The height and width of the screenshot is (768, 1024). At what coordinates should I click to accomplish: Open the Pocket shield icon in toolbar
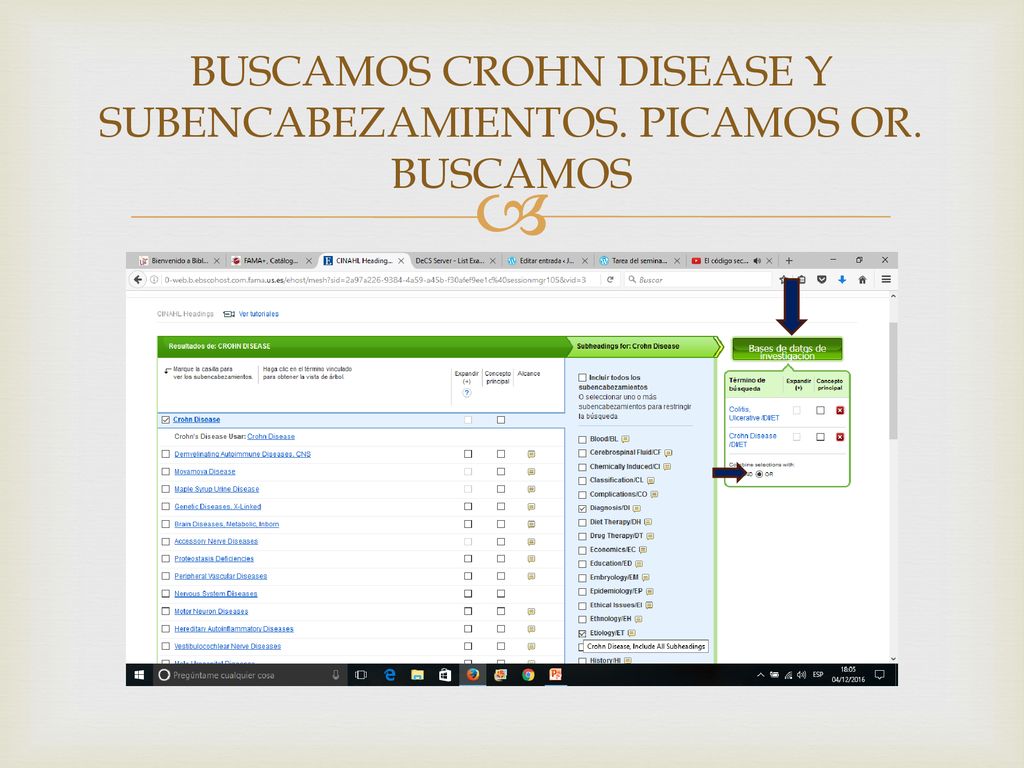(x=822, y=280)
